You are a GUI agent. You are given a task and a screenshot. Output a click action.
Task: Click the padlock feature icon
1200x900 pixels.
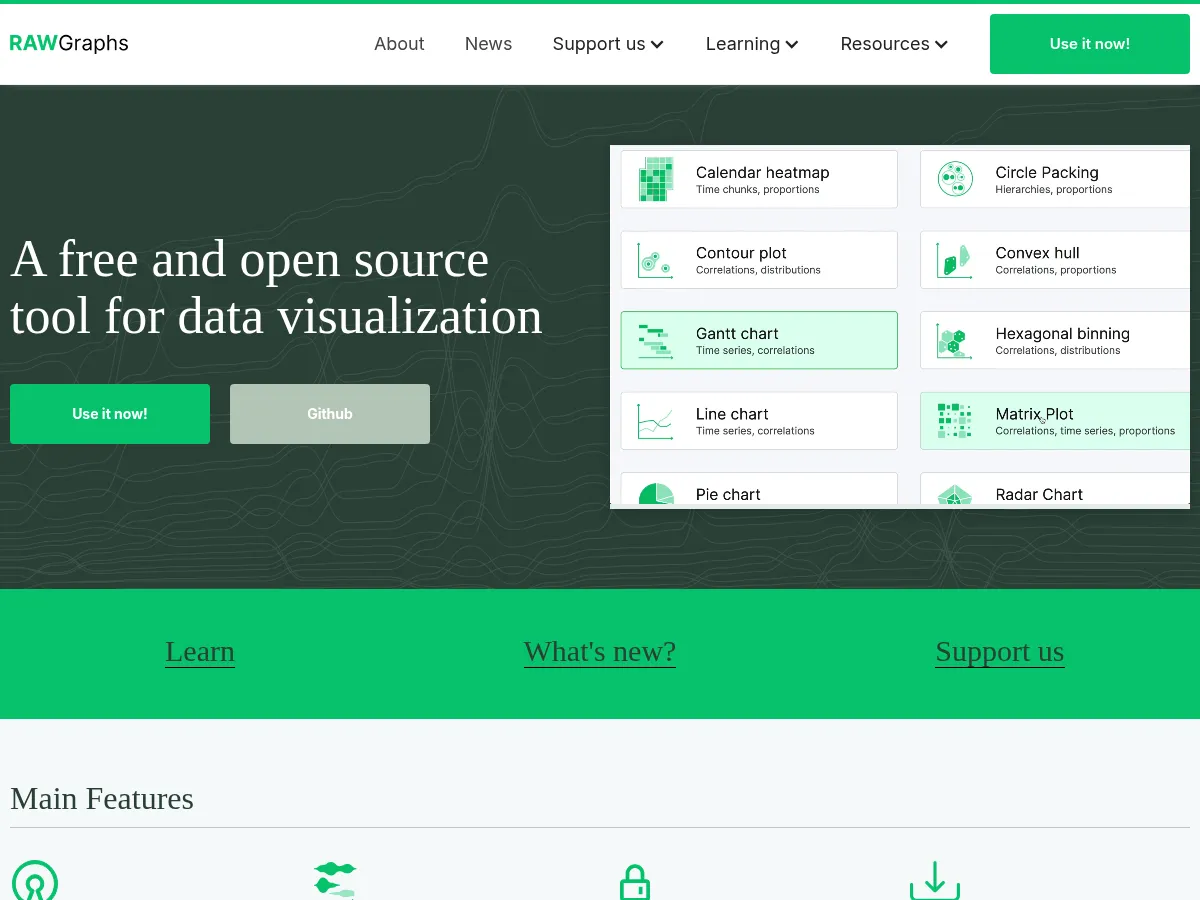tap(635, 882)
